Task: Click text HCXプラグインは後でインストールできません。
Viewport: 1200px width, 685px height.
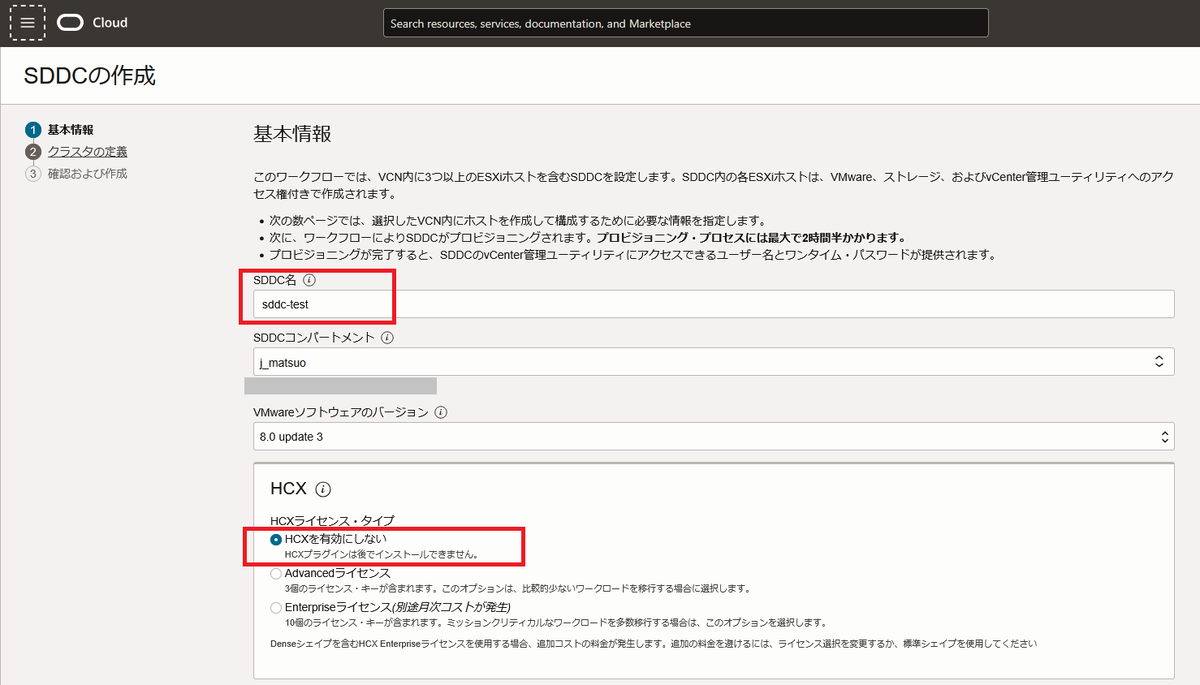Action: click(x=381, y=554)
